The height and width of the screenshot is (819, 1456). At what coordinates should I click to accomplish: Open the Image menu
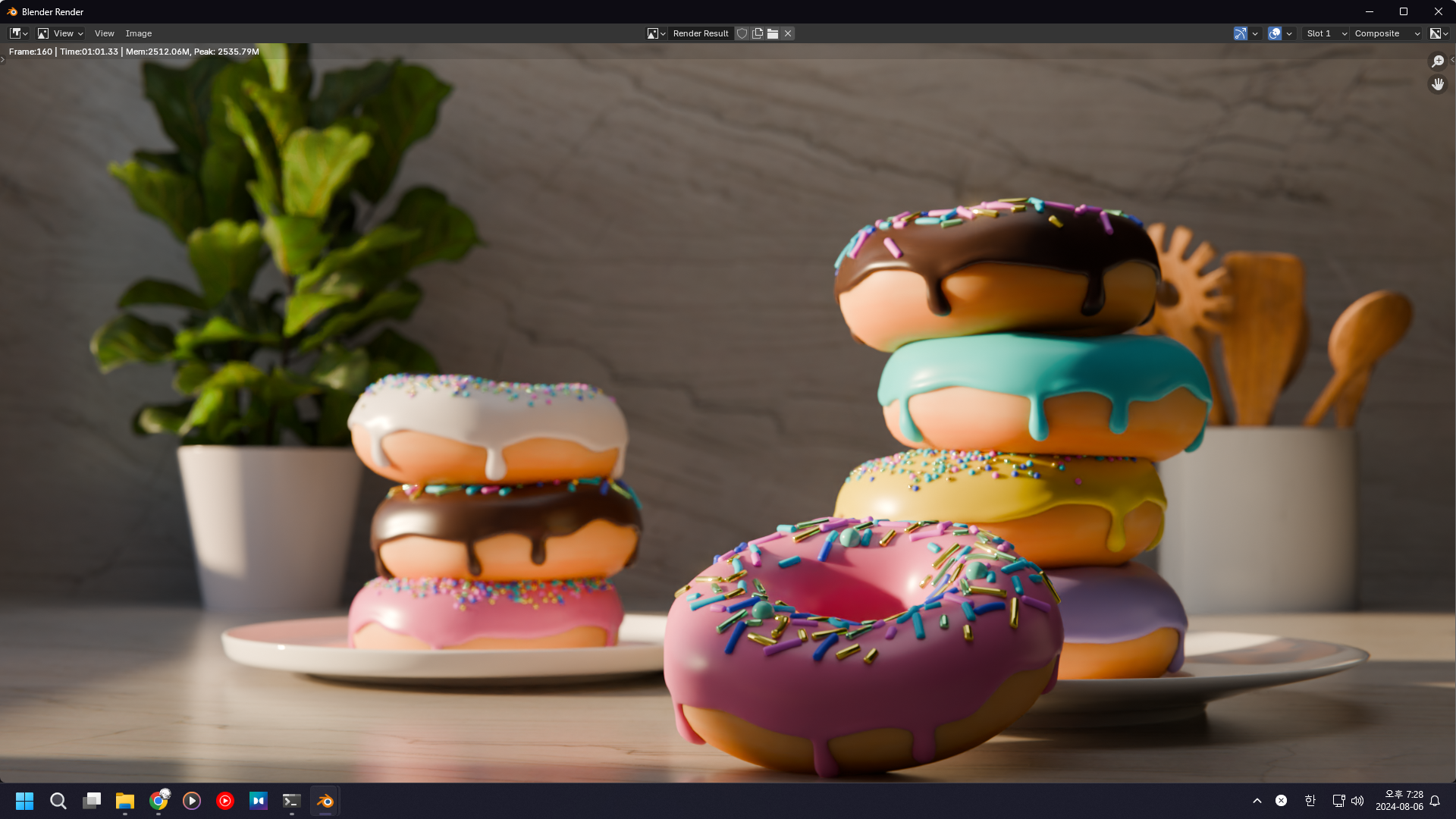pos(139,33)
